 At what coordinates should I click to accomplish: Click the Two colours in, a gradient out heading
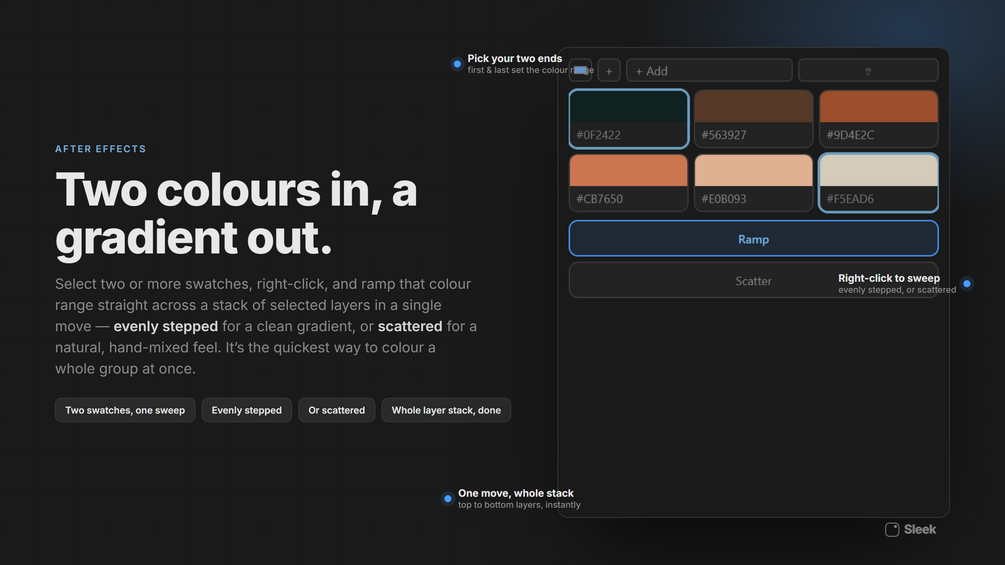click(236, 213)
